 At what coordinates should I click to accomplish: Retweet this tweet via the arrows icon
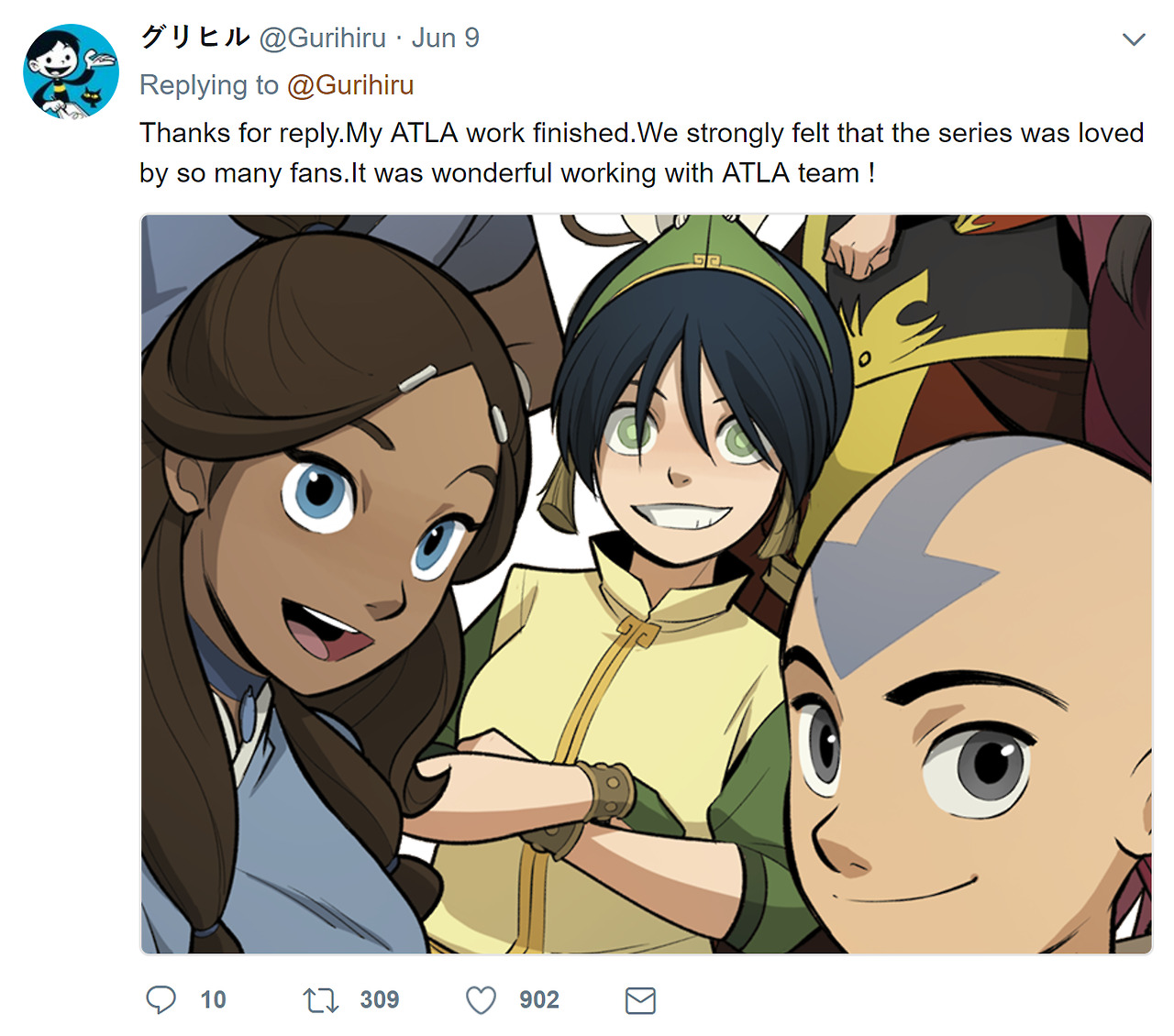(321, 999)
